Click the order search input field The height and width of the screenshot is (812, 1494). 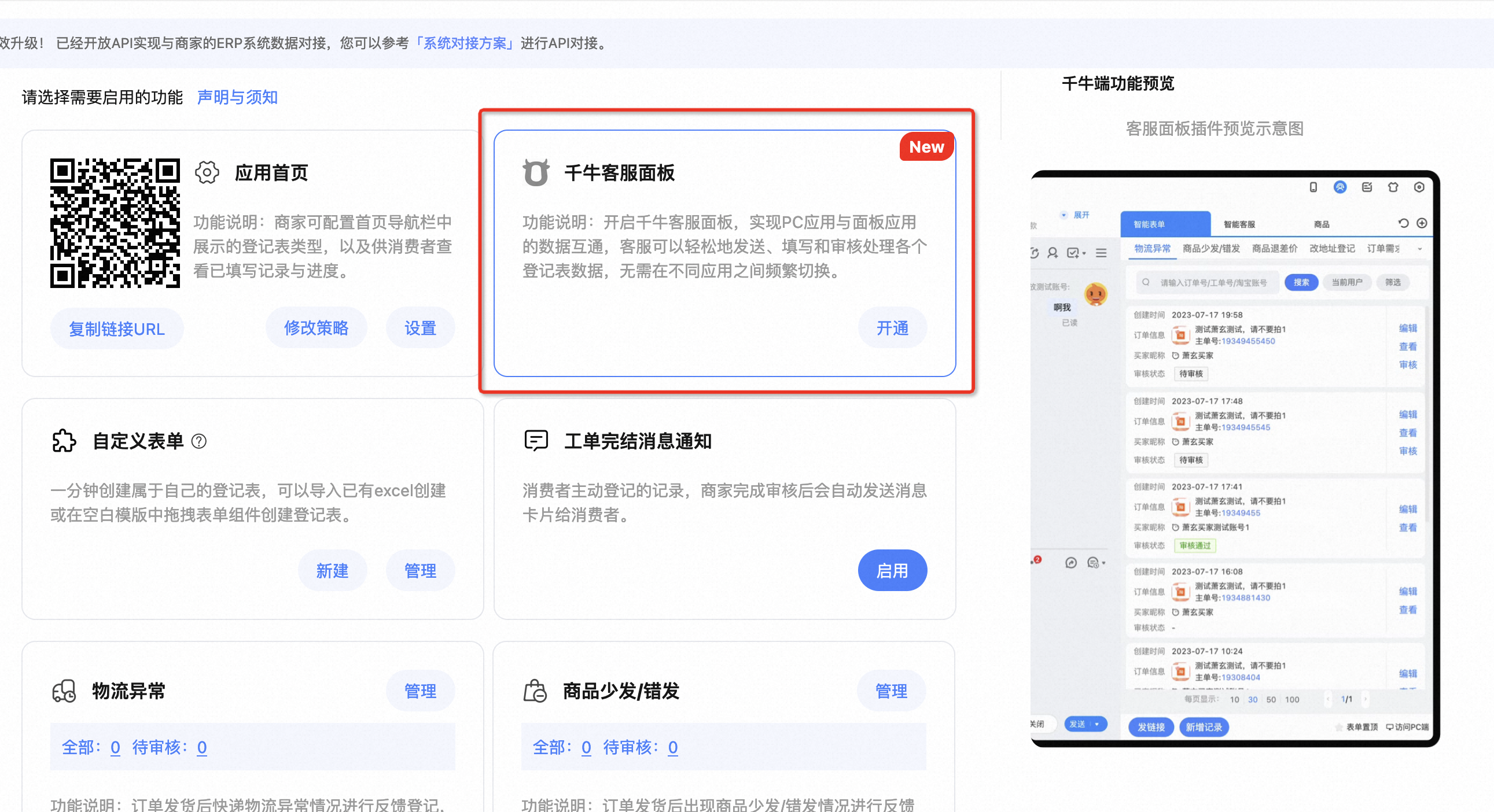1213,283
